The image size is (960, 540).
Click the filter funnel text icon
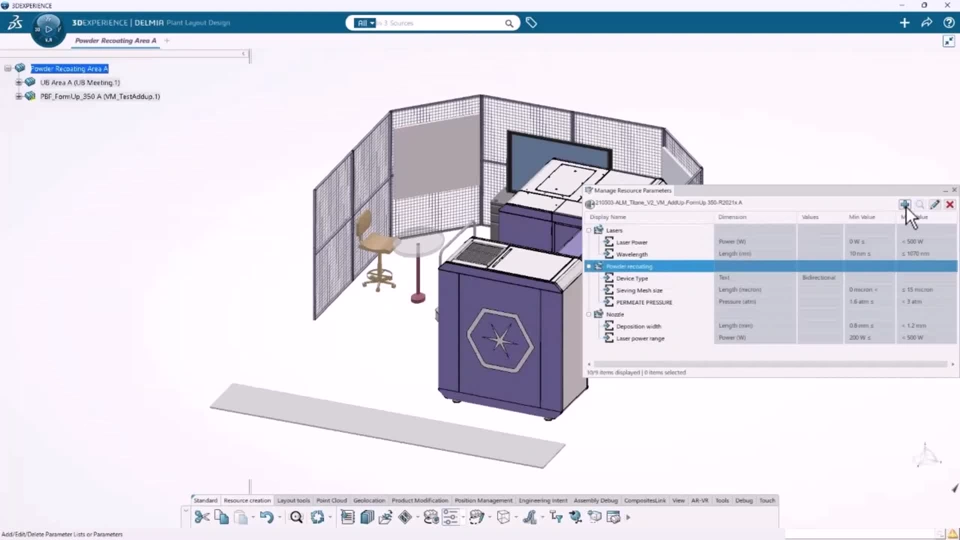click(556, 517)
